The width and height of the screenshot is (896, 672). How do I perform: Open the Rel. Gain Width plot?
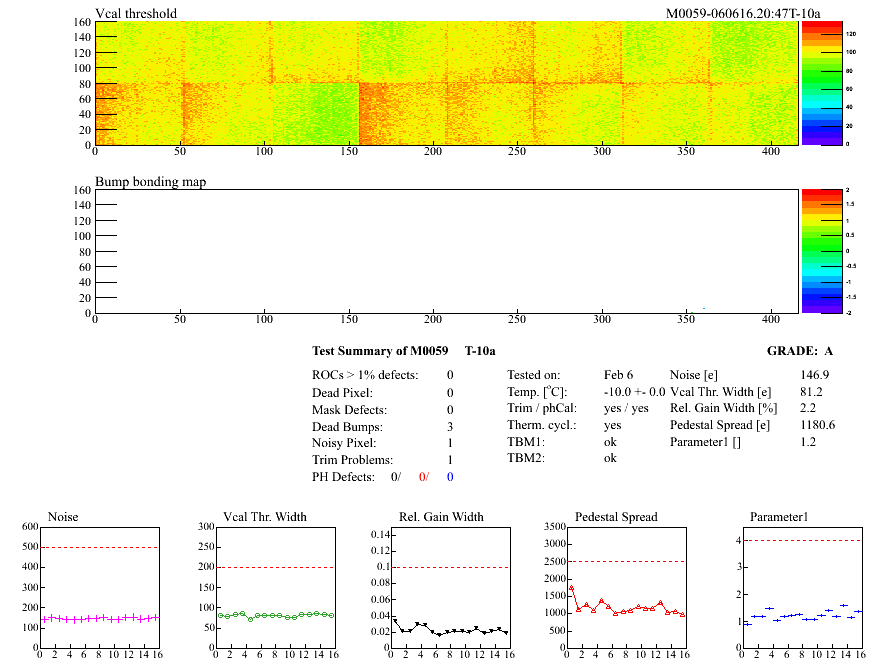[x=450, y=588]
